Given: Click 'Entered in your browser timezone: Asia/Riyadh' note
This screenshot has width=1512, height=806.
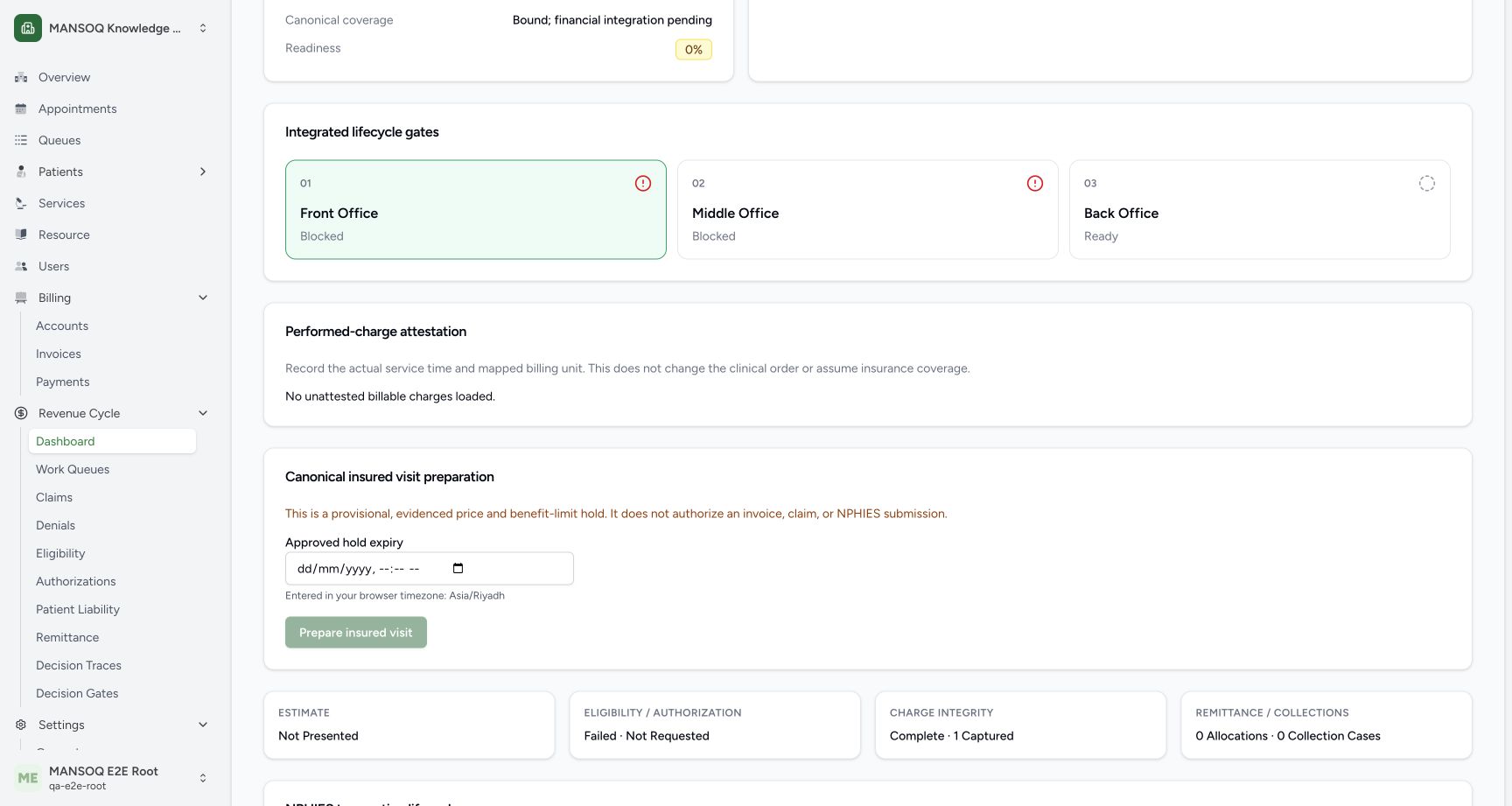Looking at the screenshot, I should [x=395, y=596].
